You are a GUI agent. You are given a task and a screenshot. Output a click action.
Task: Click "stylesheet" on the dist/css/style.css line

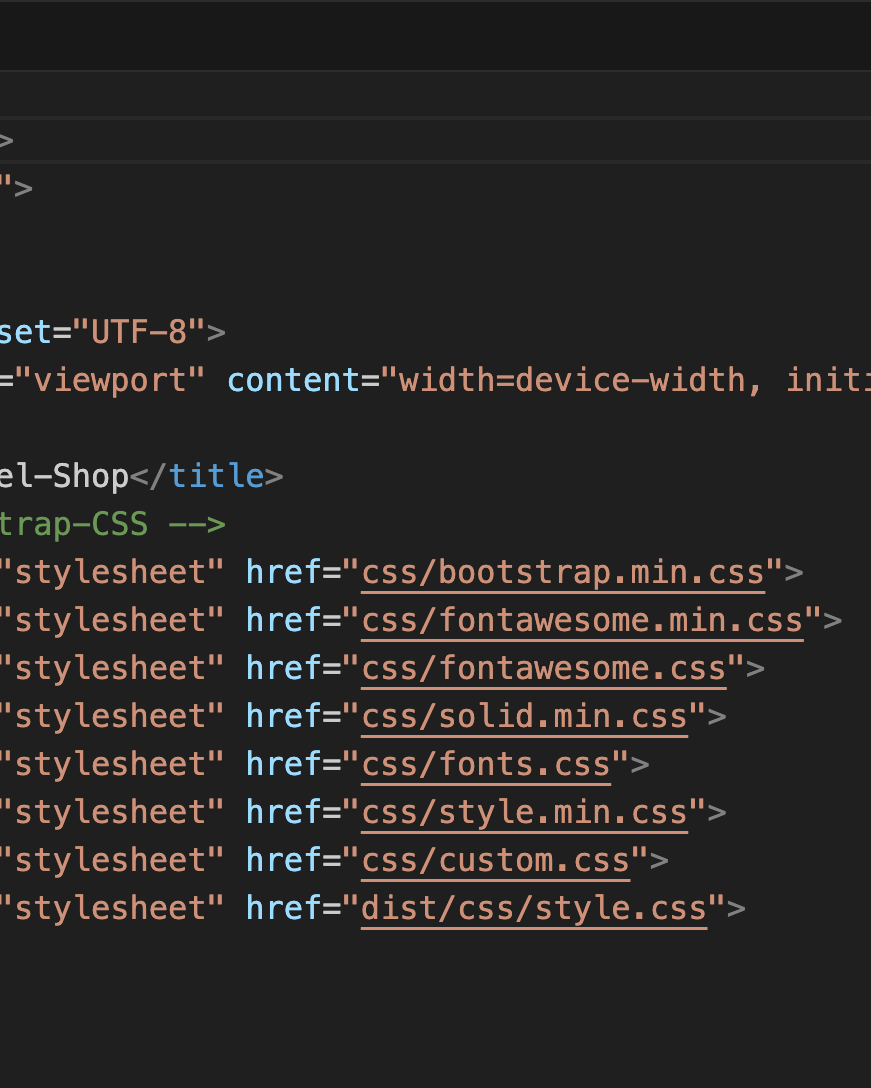point(115,908)
